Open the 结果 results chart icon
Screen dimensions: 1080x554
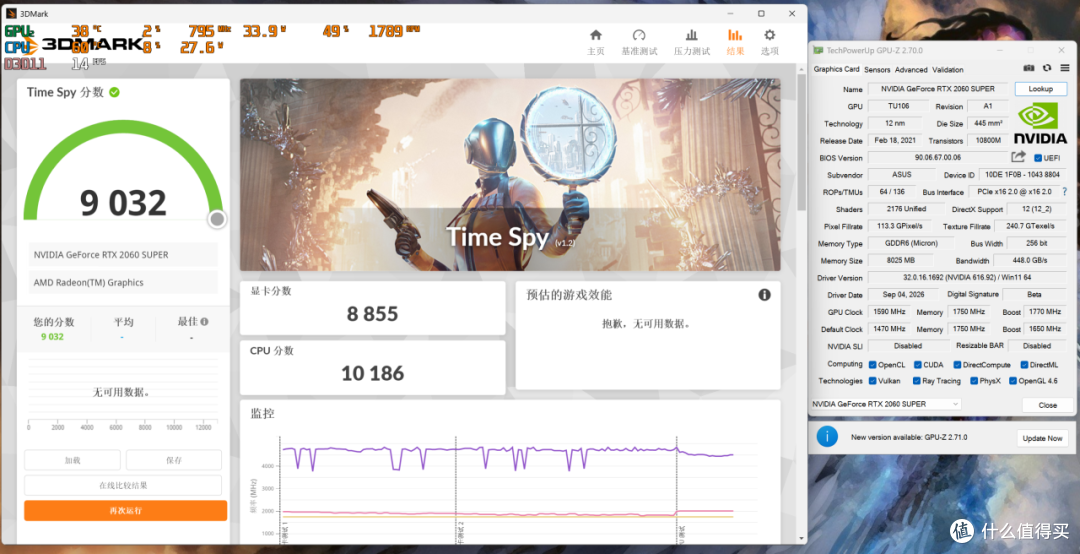point(735,35)
